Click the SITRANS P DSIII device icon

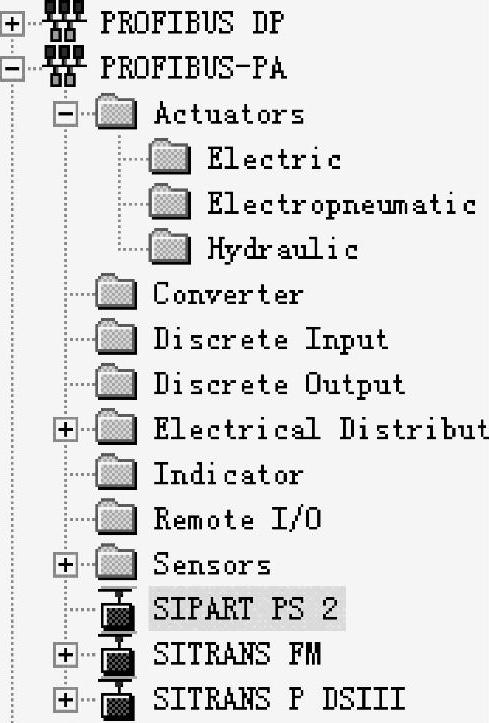118,700
